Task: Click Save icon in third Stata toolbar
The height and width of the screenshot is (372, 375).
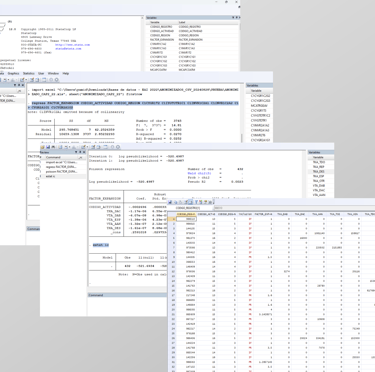Action: (48, 147)
